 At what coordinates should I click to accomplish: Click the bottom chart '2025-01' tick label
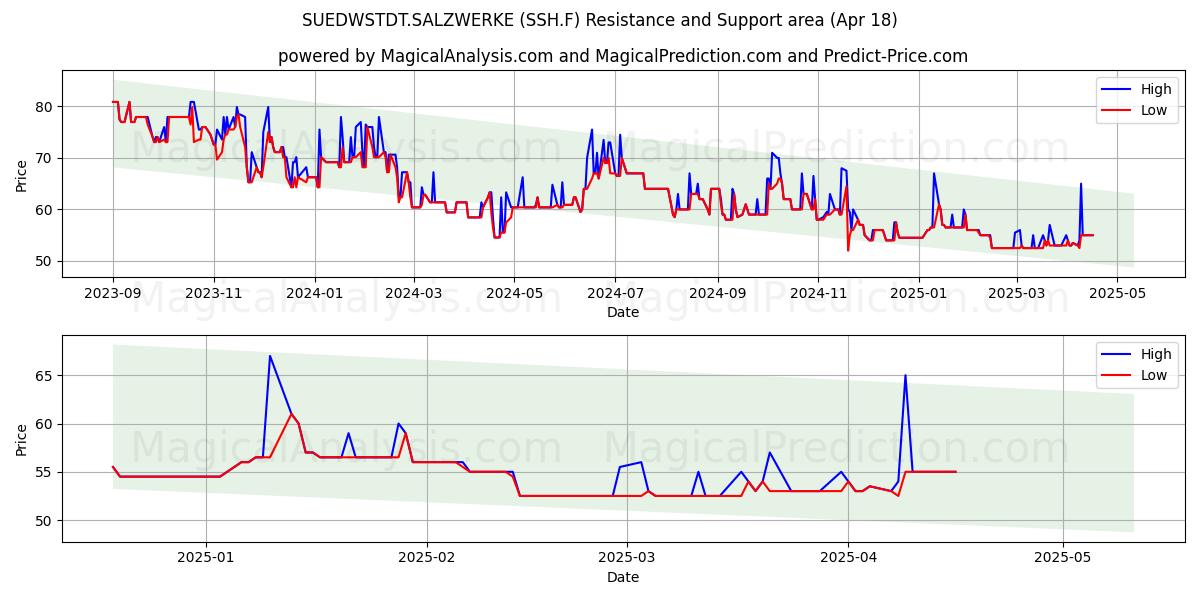[x=206, y=558]
